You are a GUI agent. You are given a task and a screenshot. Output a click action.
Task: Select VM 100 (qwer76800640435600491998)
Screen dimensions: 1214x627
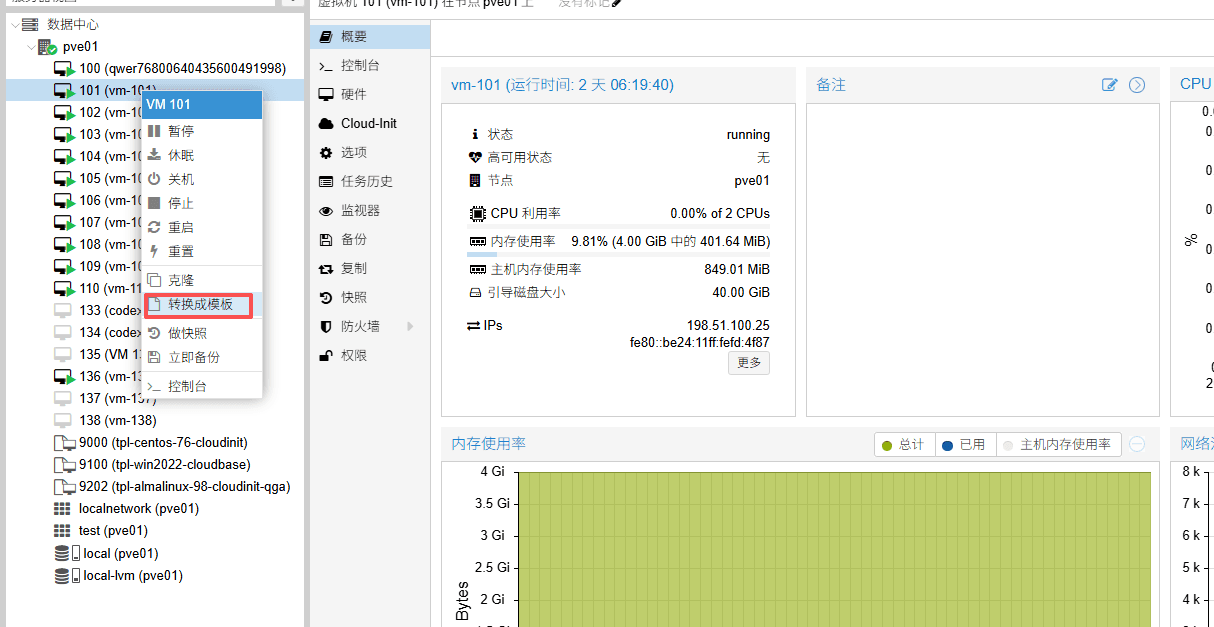pyautogui.click(x=182, y=68)
